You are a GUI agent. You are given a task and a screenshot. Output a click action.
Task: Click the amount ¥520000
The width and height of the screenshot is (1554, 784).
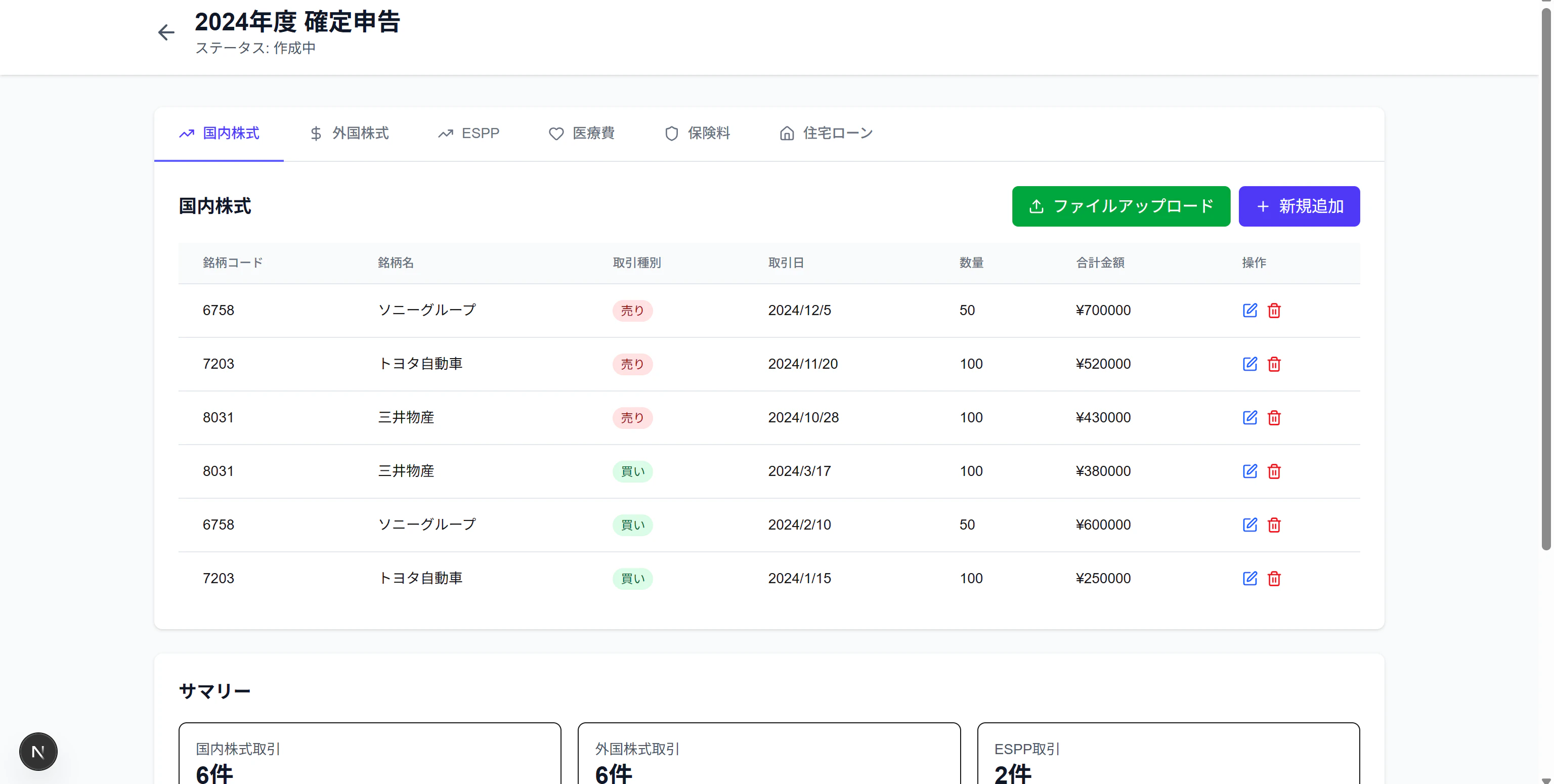coord(1103,364)
